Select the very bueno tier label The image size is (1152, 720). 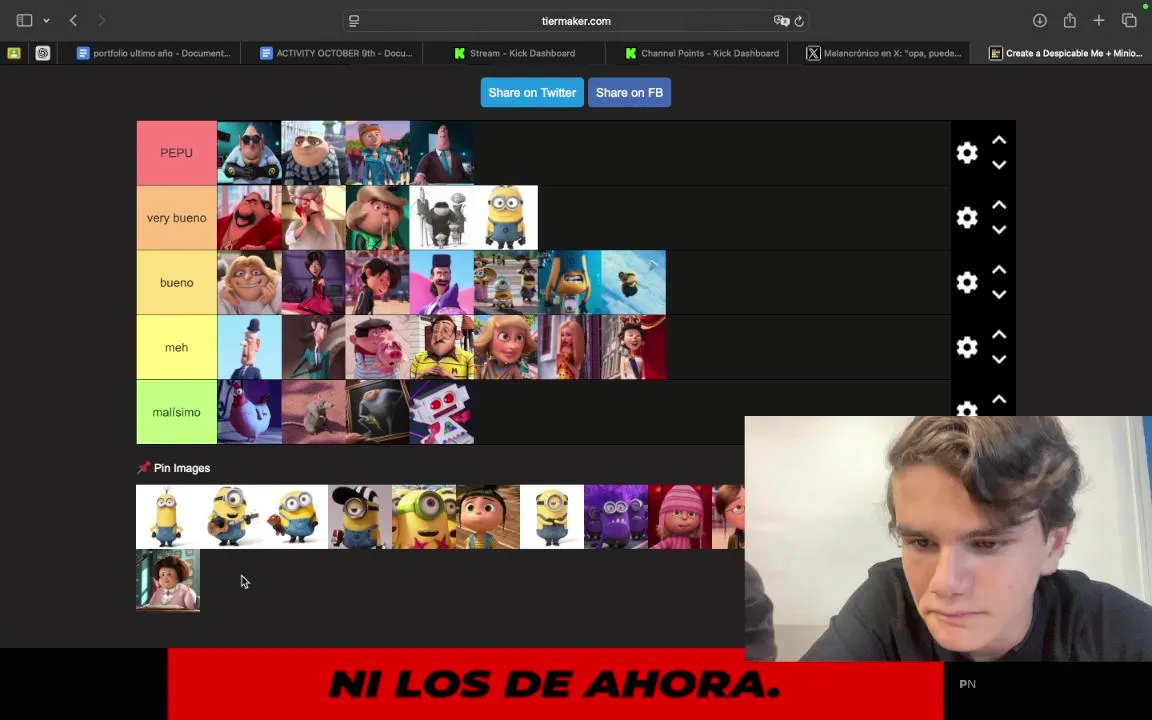point(176,217)
